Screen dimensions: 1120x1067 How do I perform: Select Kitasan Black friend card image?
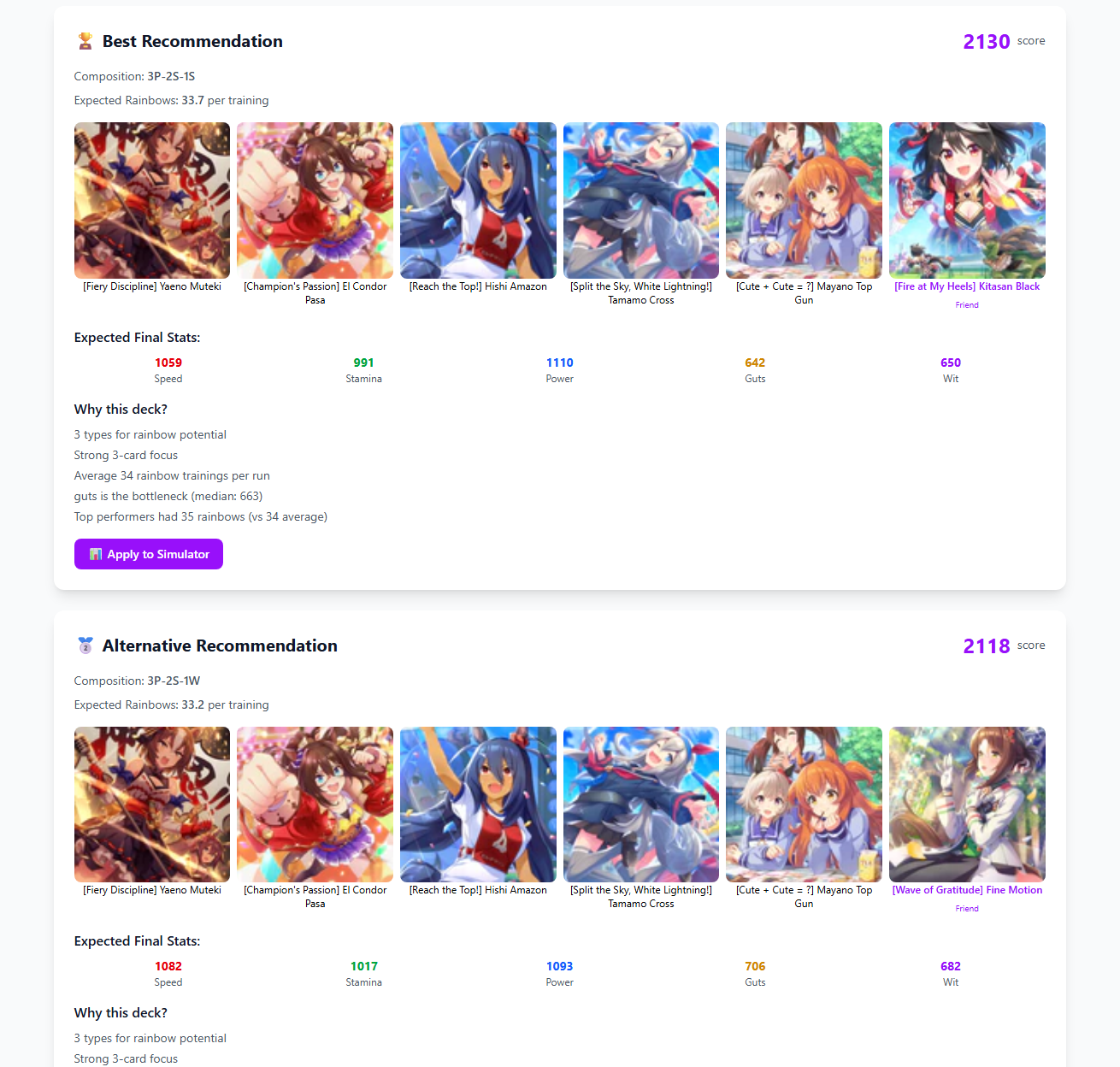pyautogui.click(x=967, y=200)
